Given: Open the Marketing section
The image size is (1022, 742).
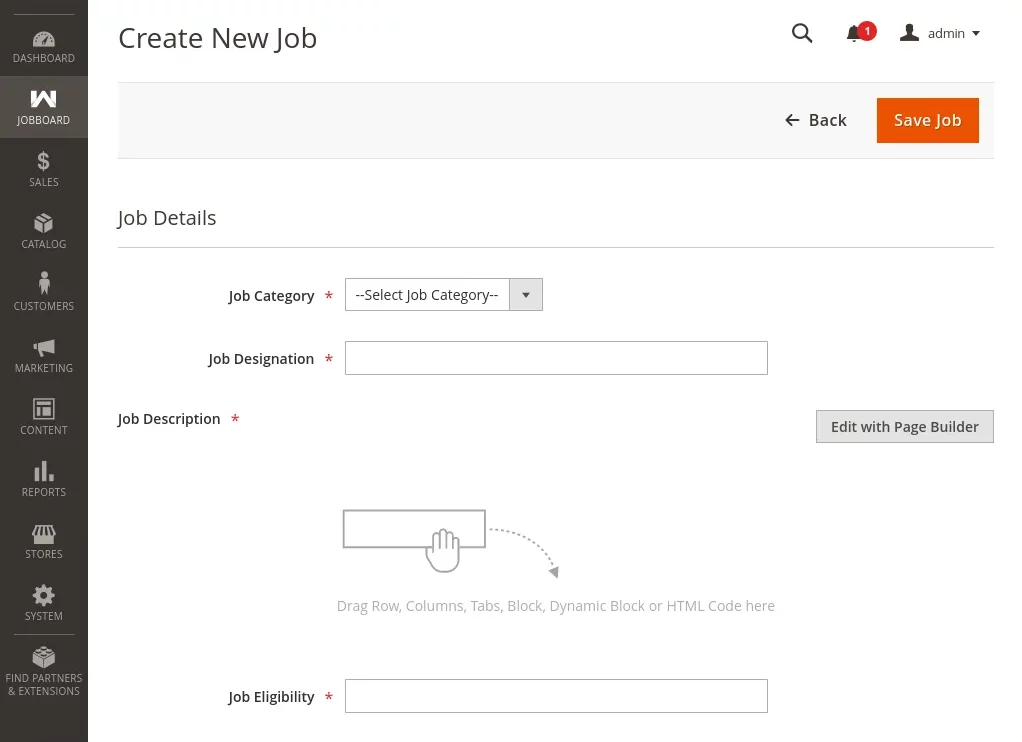Looking at the screenshot, I should coord(43,355).
